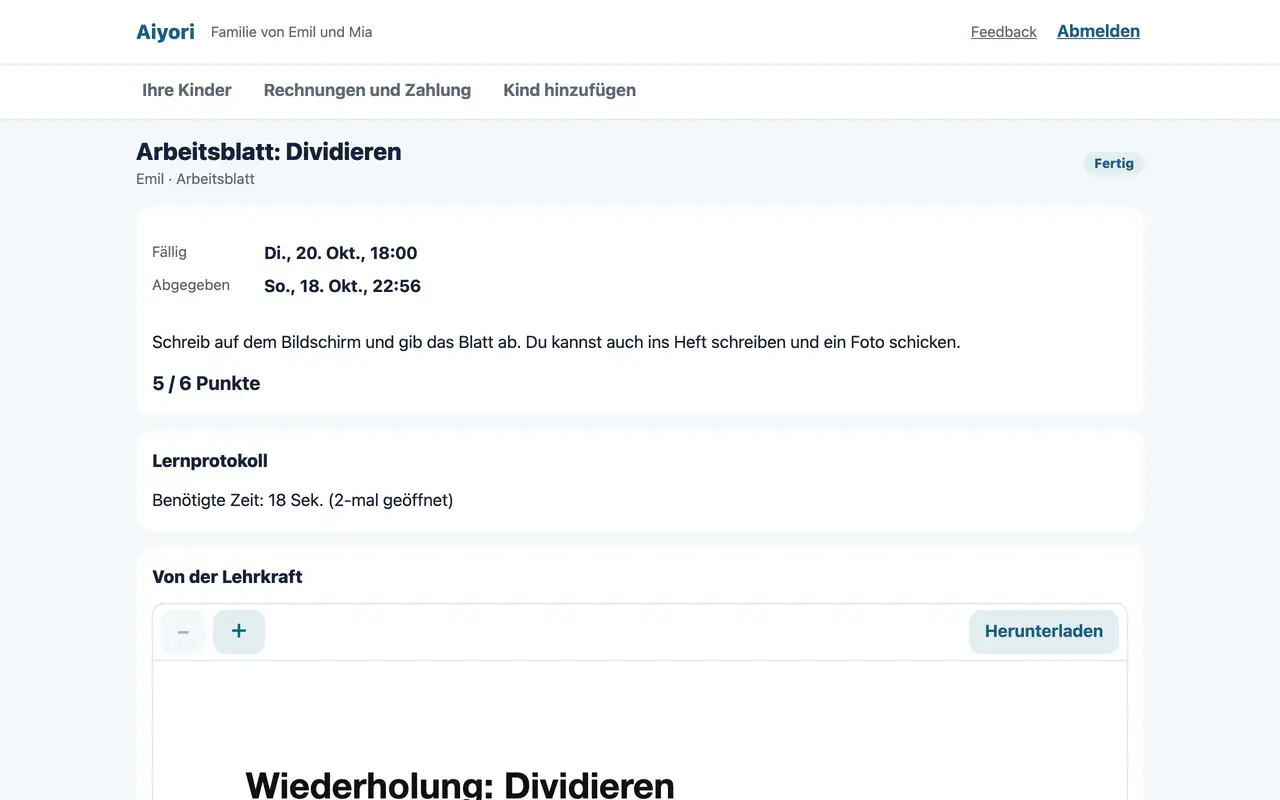1280x800 pixels.
Task: Go to Kind hinzufügen tab
Action: point(569,90)
